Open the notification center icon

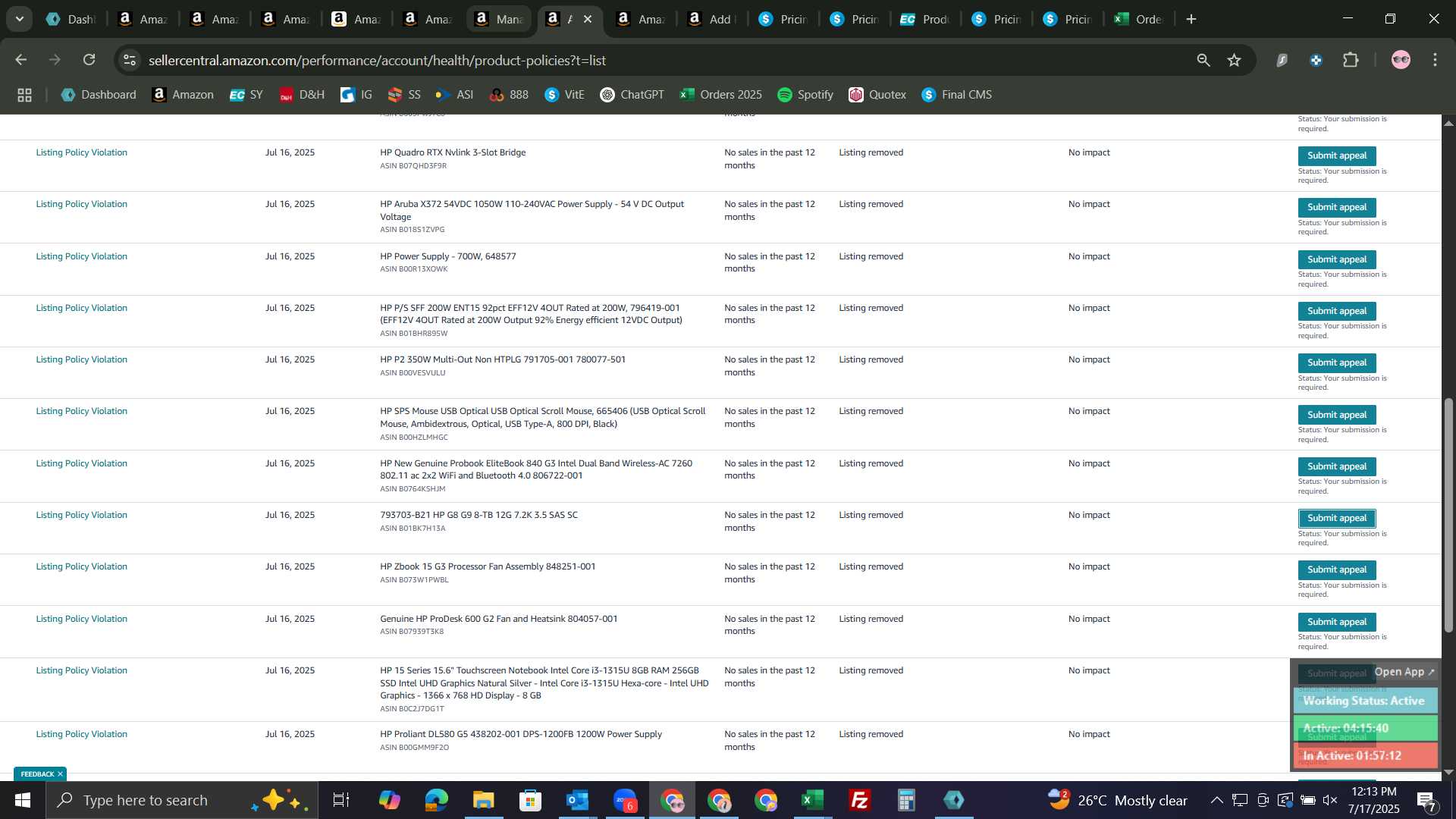1426,801
